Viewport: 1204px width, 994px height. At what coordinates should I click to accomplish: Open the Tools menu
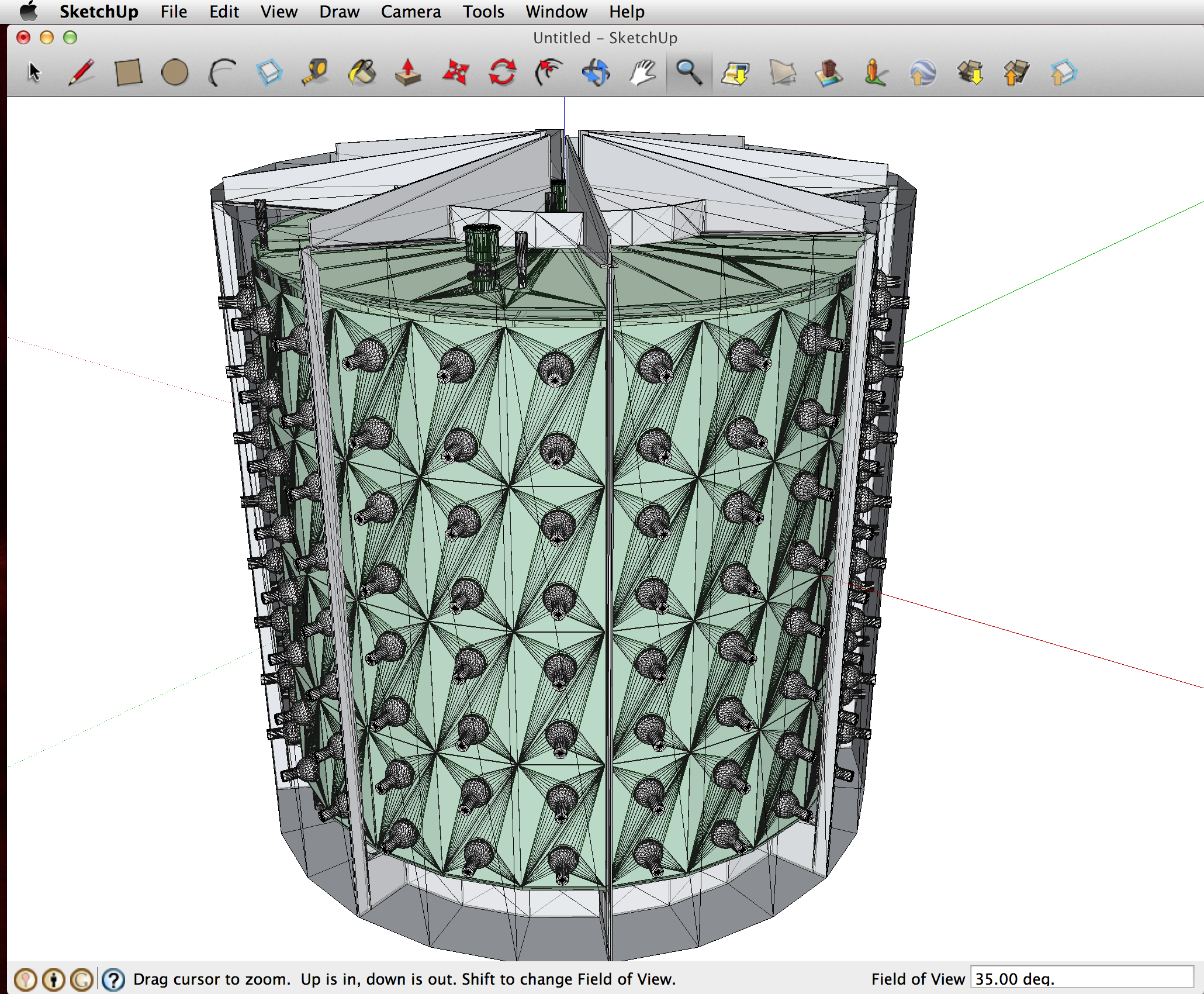click(483, 12)
